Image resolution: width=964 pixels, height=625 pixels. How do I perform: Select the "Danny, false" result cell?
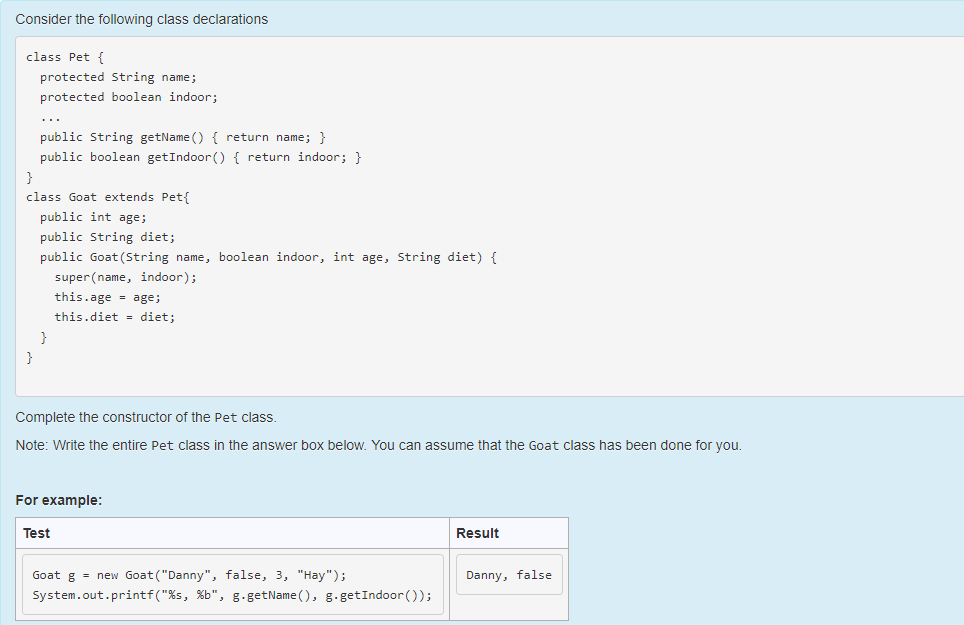point(510,574)
